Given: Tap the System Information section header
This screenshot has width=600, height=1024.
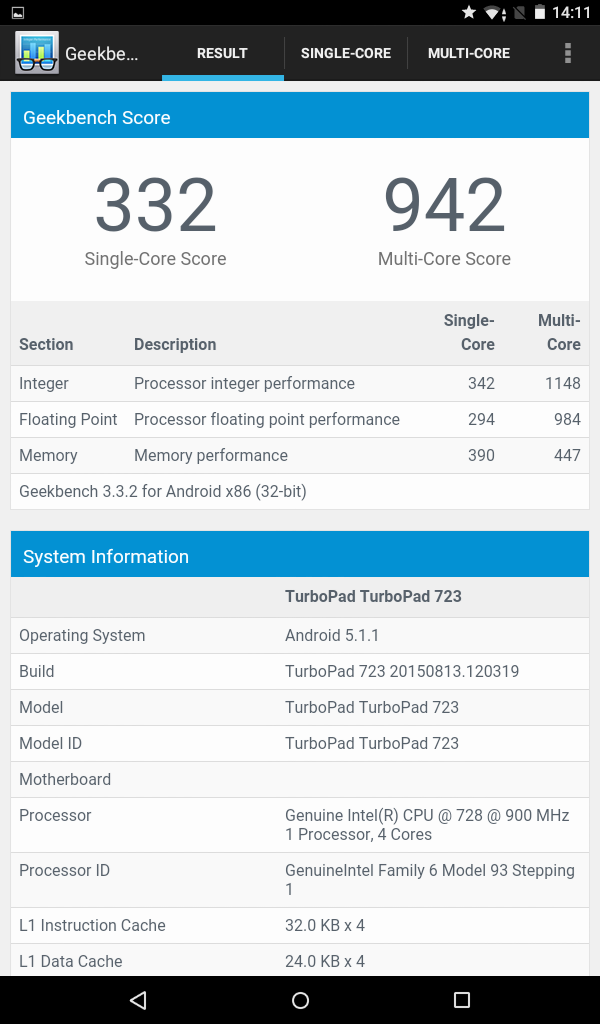Looking at the screenshot, I should [x=300, y=556].
